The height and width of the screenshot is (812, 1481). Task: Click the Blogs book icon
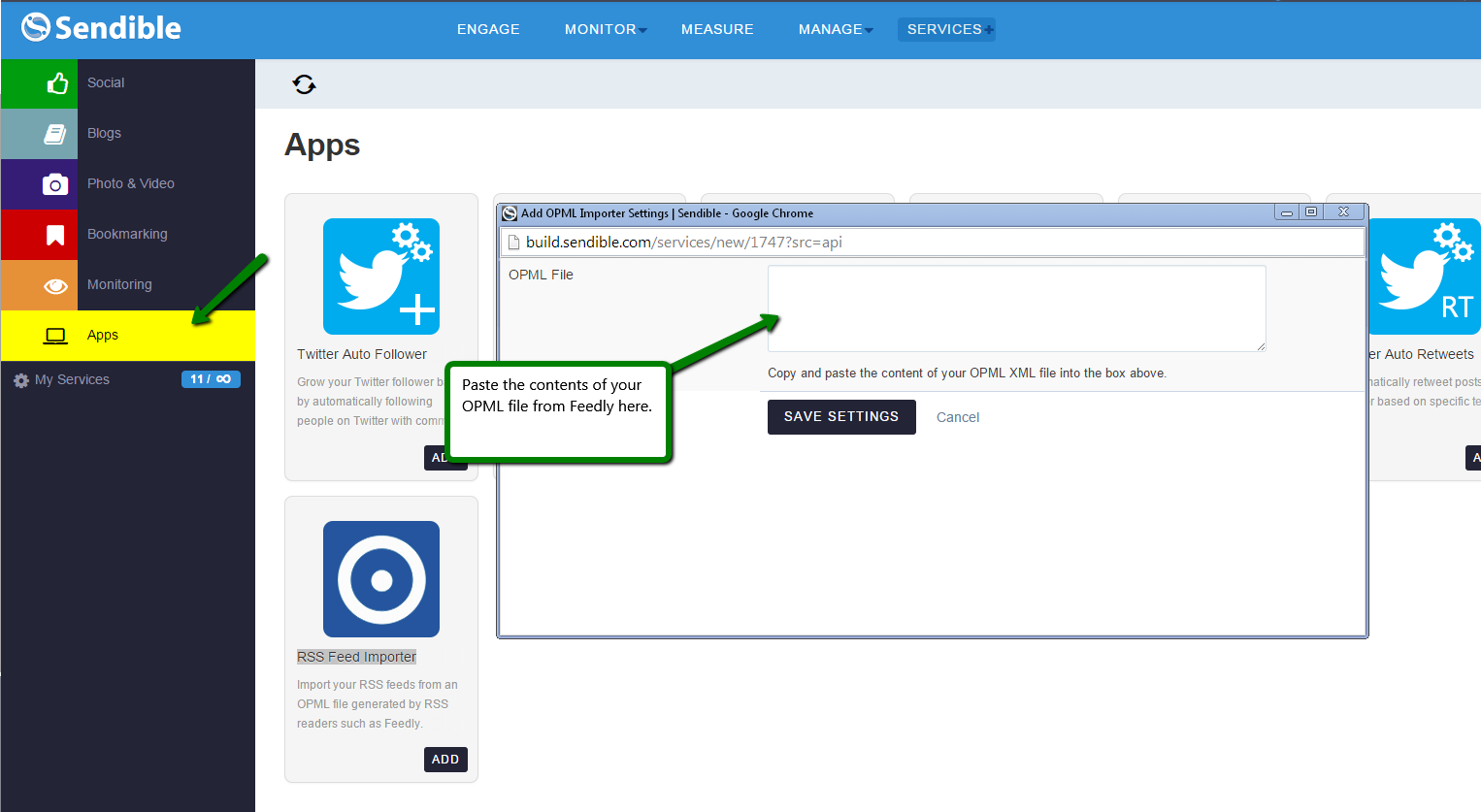(x=55, y=134)
